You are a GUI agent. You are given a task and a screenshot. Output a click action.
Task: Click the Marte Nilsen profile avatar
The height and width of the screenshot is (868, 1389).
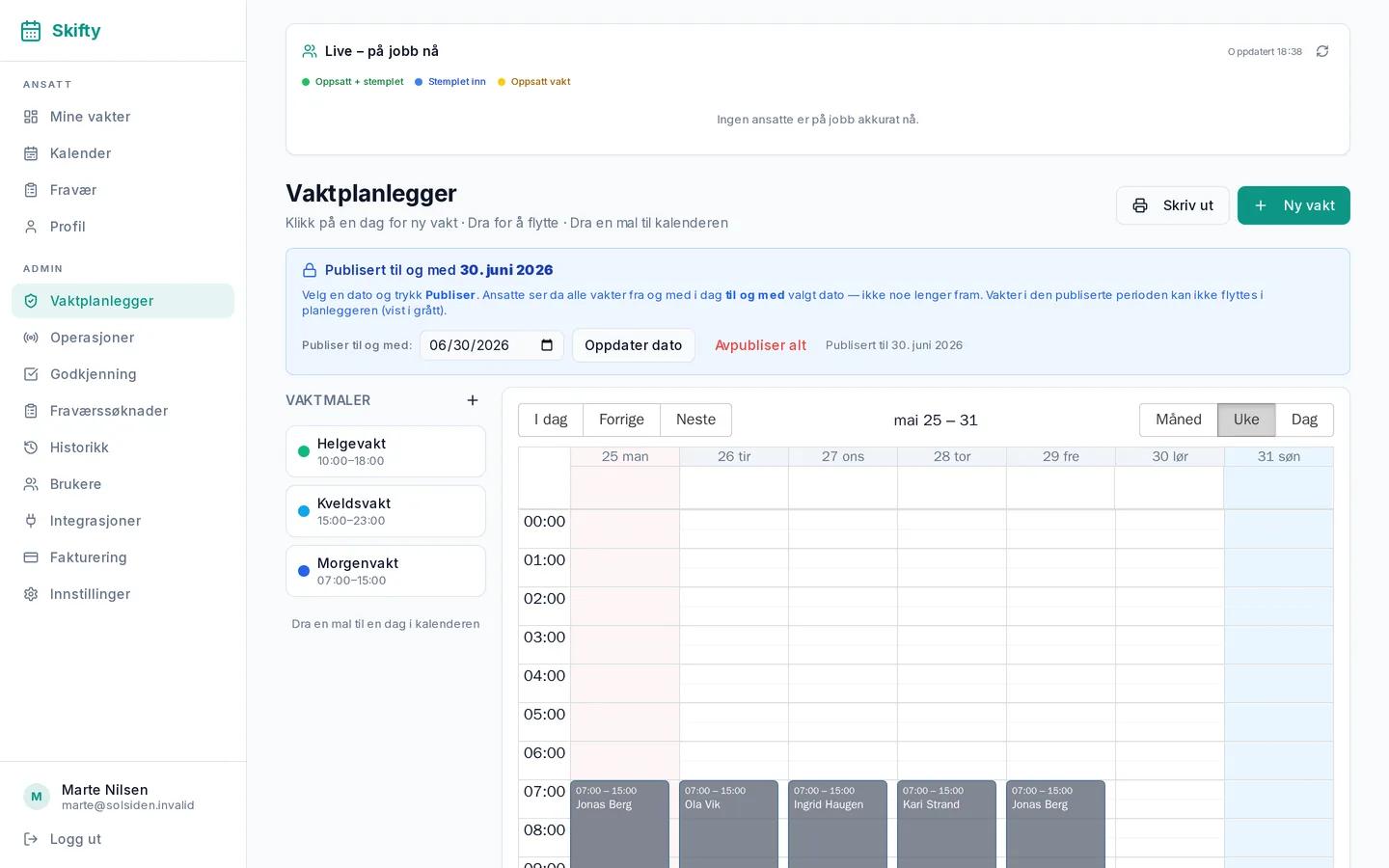[x=37, y=797]
